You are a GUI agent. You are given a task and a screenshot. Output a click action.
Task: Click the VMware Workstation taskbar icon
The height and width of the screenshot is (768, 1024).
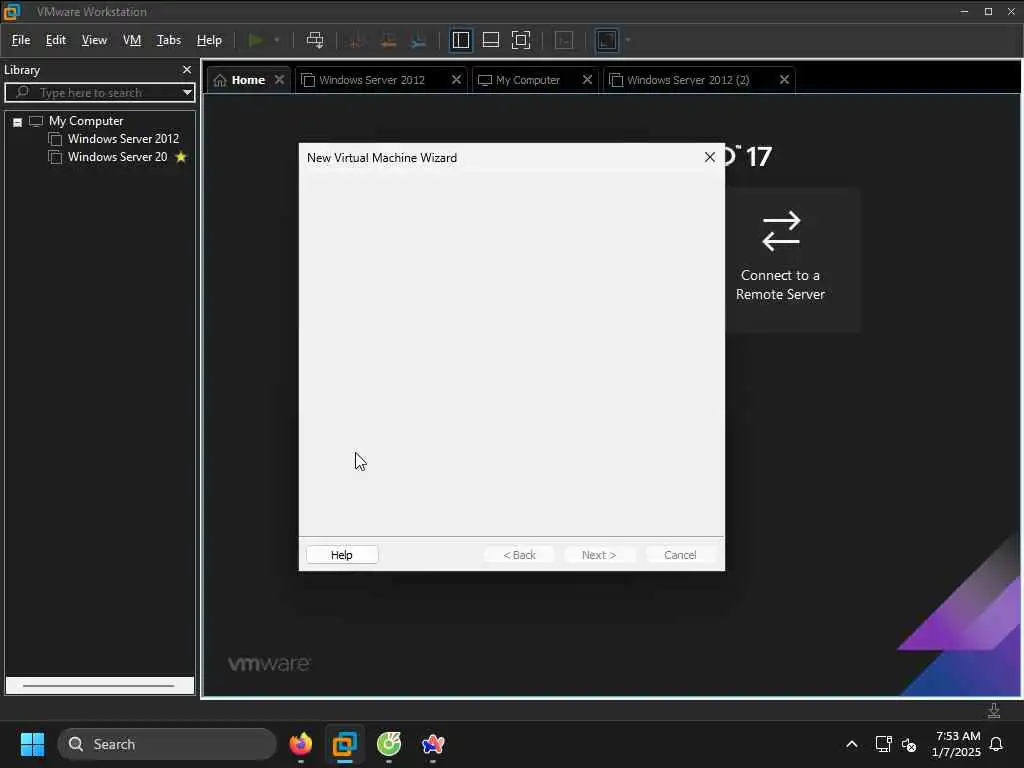point(344,744)
